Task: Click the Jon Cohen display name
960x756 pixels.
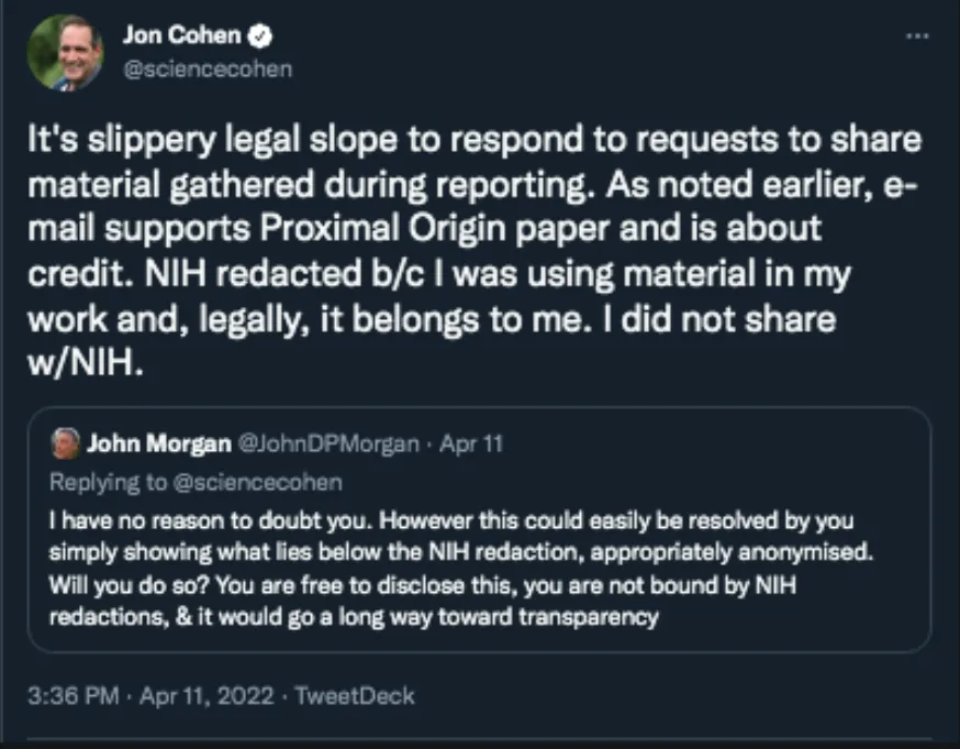Action: click(x=181, y=36)
